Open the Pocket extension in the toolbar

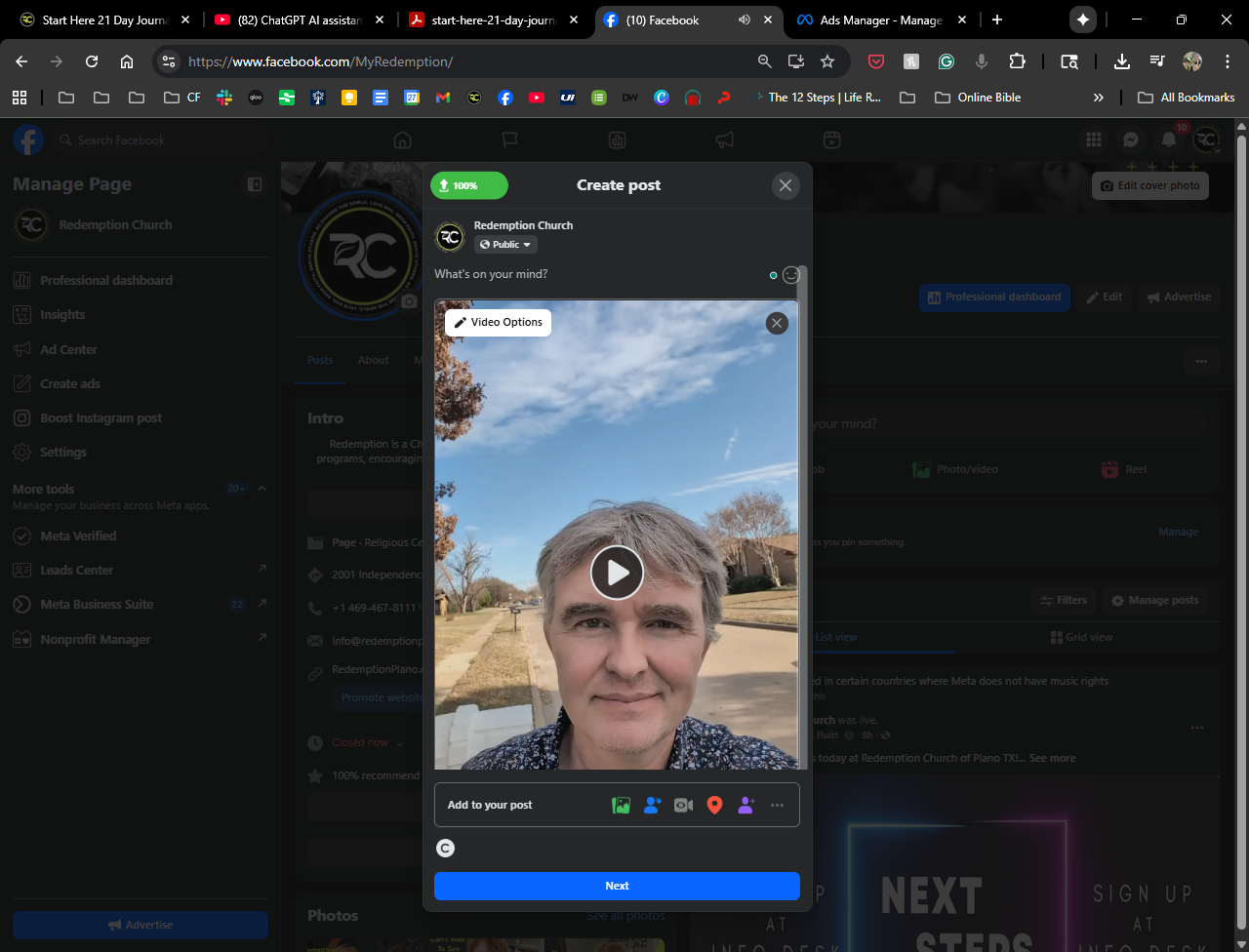point(876,61)
